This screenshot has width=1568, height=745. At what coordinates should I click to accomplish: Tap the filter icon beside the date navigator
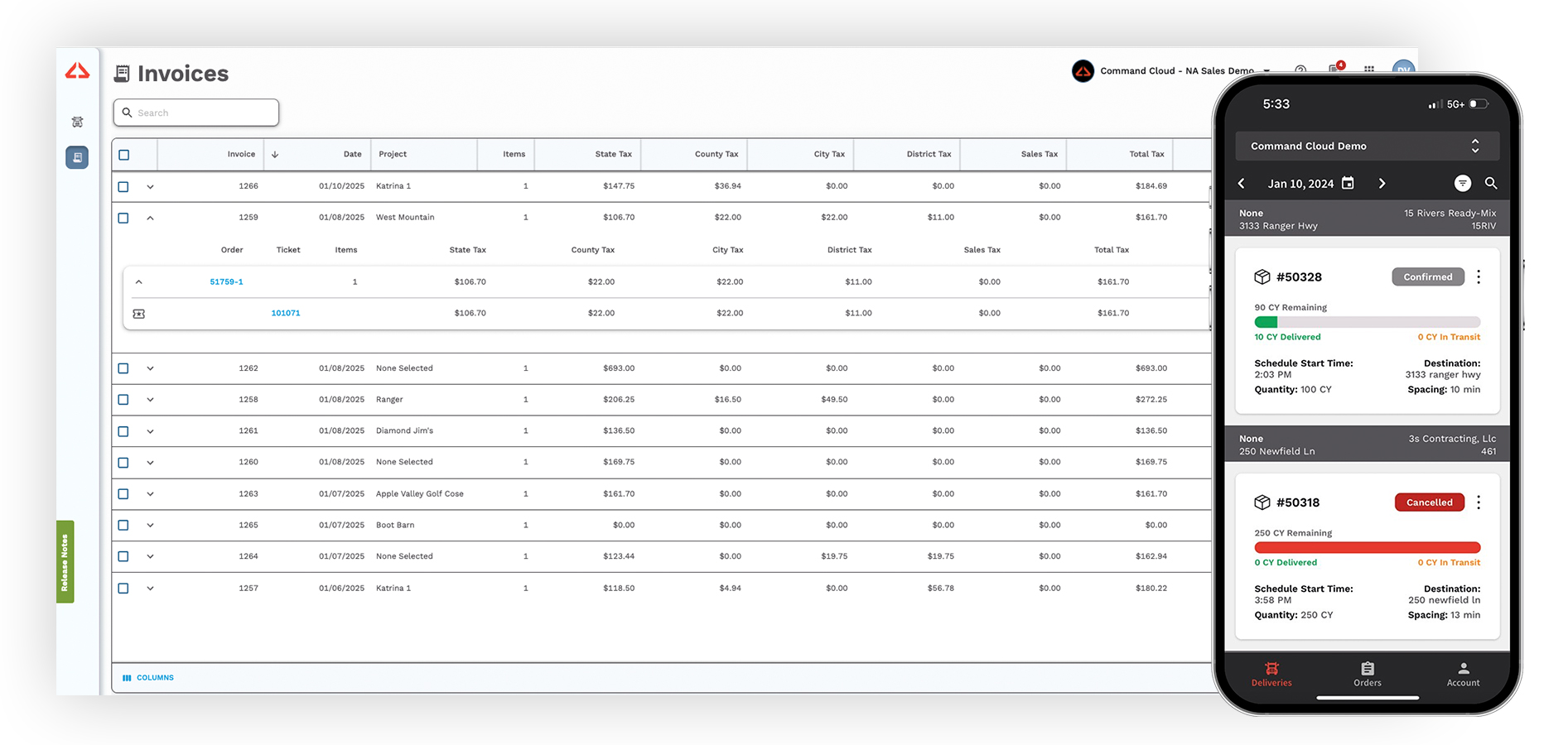(1462, 183)
